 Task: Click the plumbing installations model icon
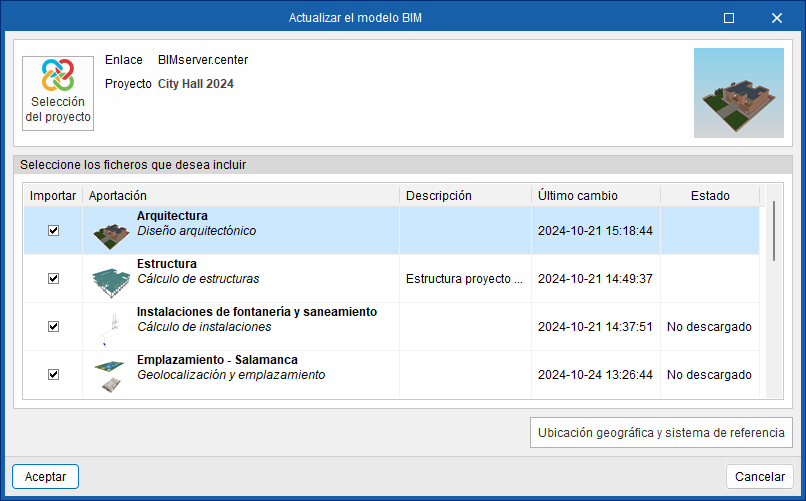point(111,327)
